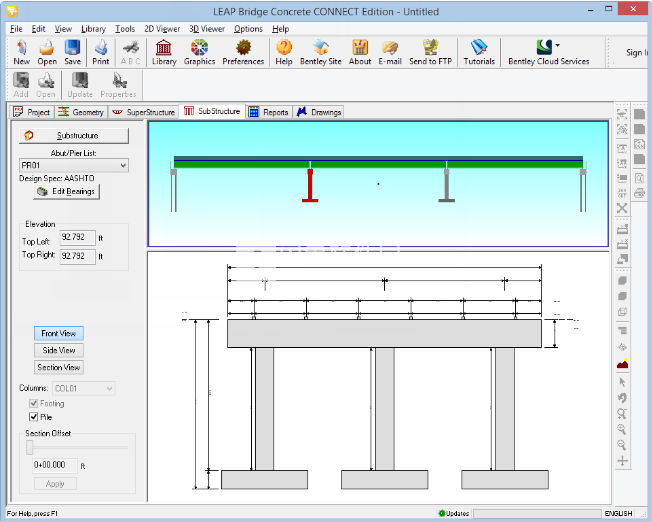Click the New file toolbar icon

click(x=22, y=52)
